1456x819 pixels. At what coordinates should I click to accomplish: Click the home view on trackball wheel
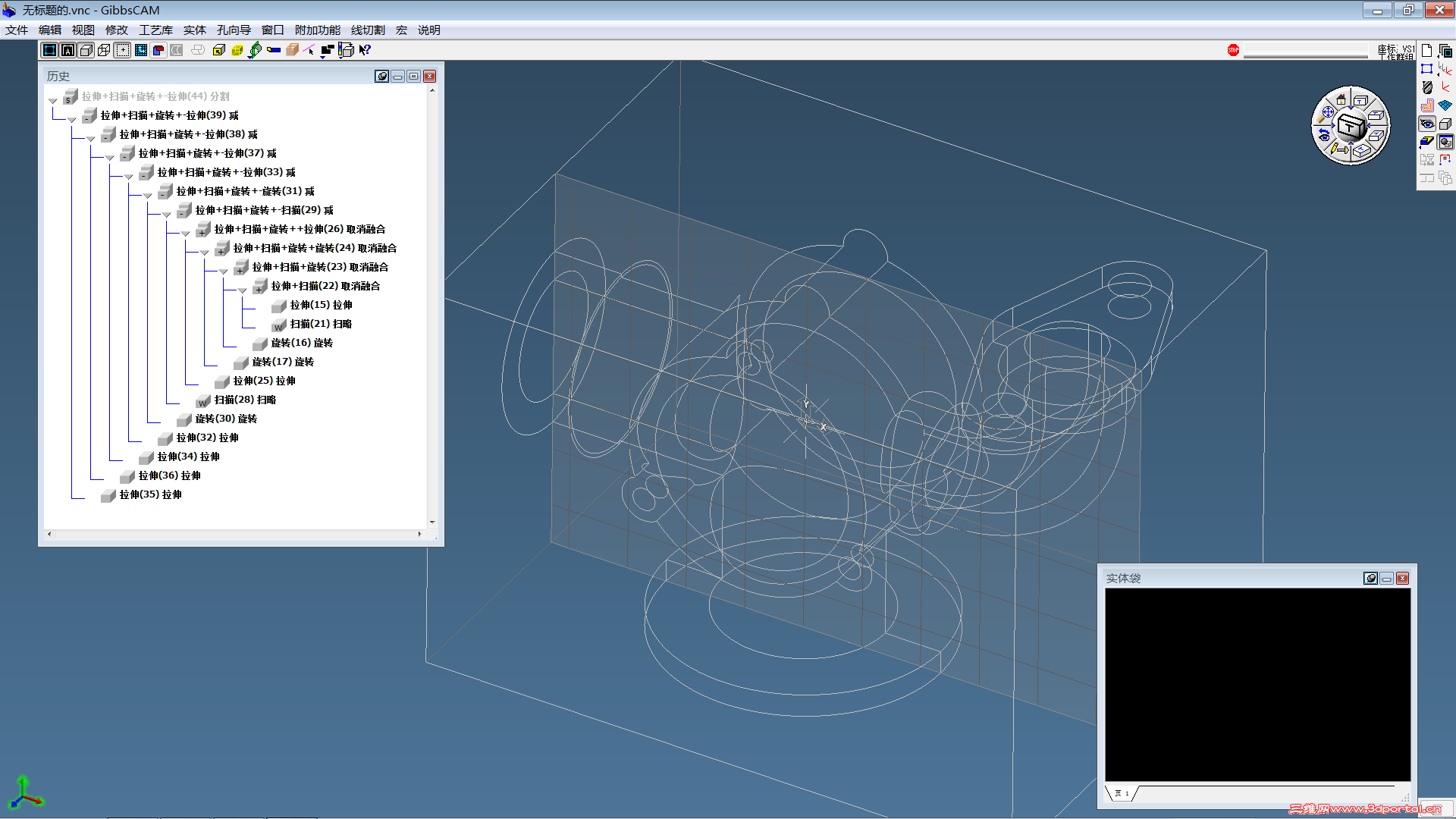(1341, 99)
